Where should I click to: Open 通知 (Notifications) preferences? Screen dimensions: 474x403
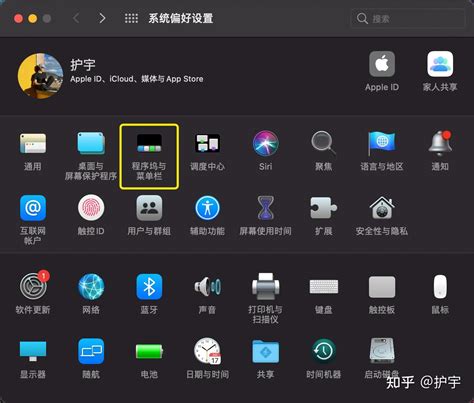[x=440, y=143]
